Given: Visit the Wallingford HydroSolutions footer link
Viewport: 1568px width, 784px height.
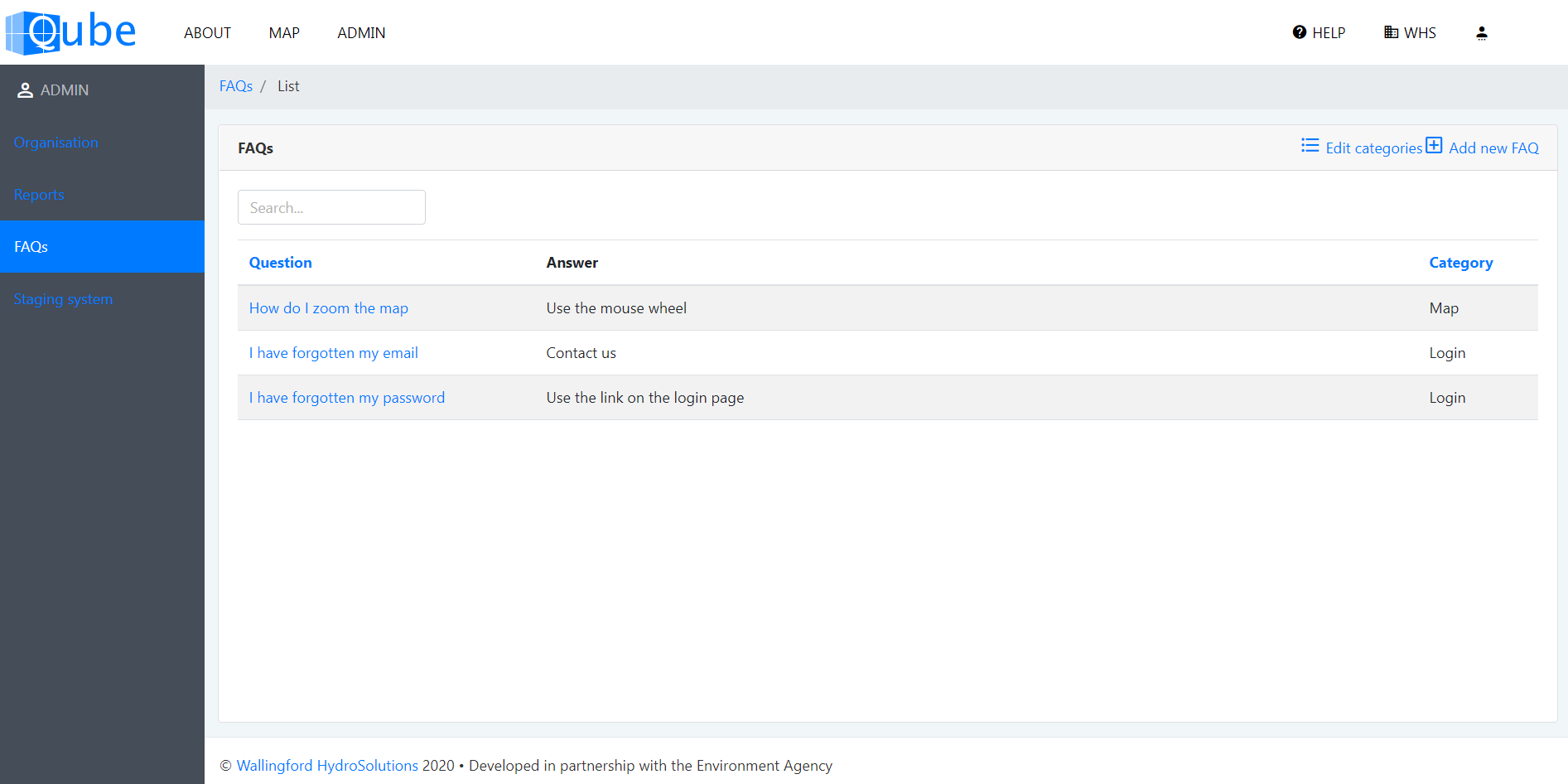Looking at the screenshot, I should pyautogui.click(x=327, y=766).
